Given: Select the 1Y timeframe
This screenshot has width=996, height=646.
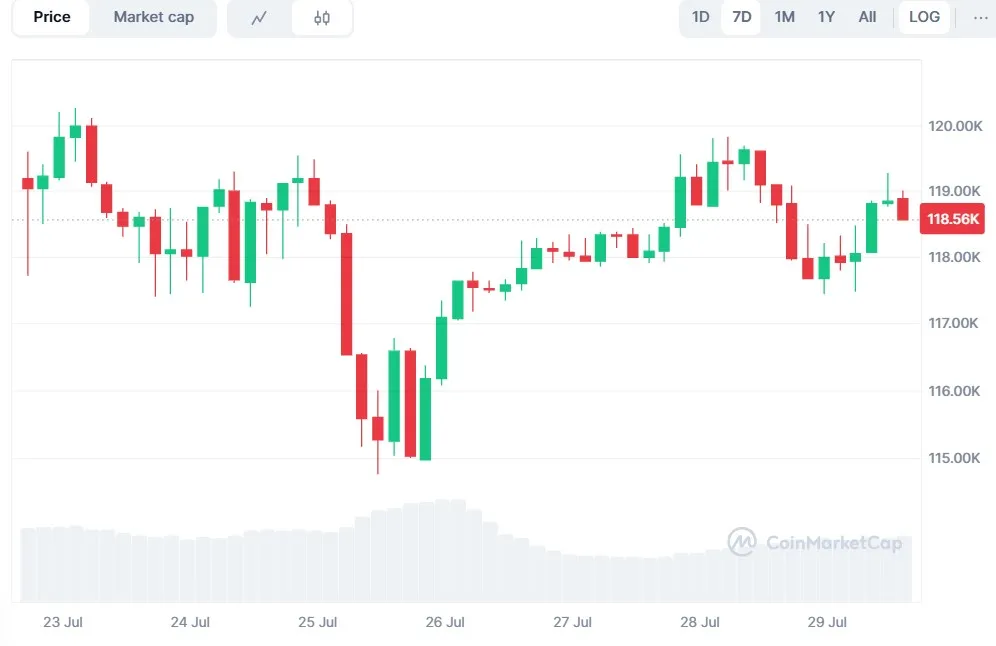Looking at the screenshot, I should point(826,17).
